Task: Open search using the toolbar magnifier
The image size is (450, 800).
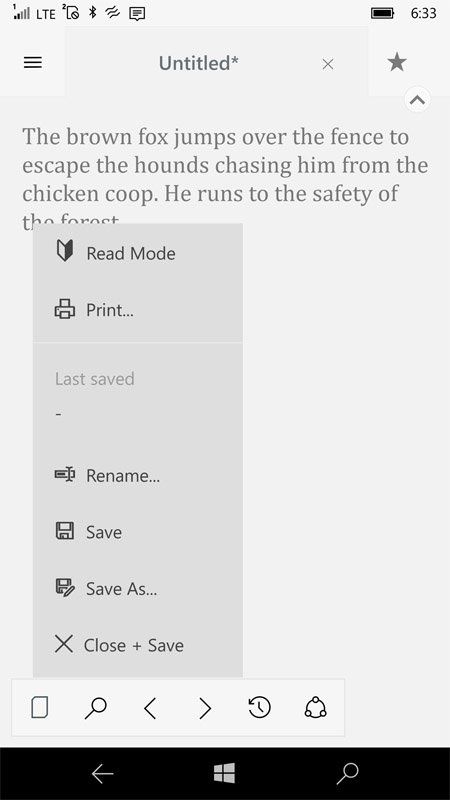Action: pyautogui.click(x=95, y=708)
